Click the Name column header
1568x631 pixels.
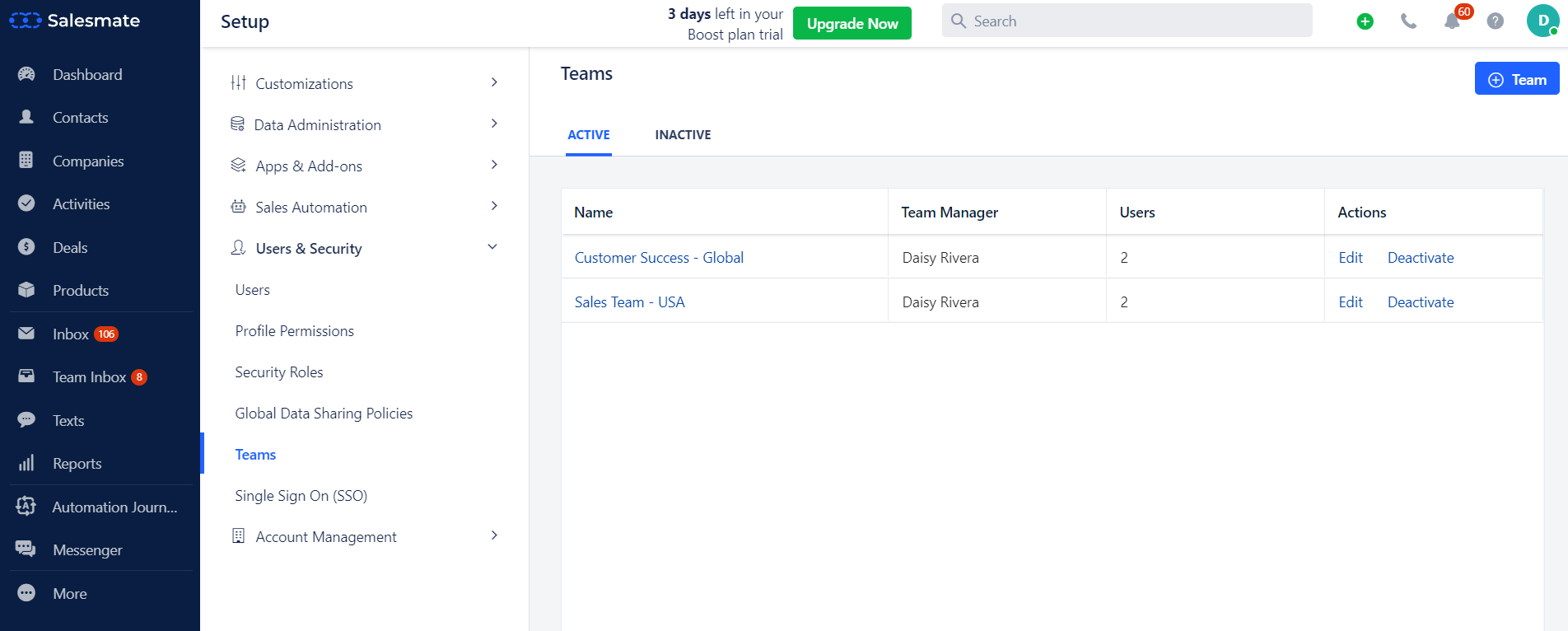594,213
